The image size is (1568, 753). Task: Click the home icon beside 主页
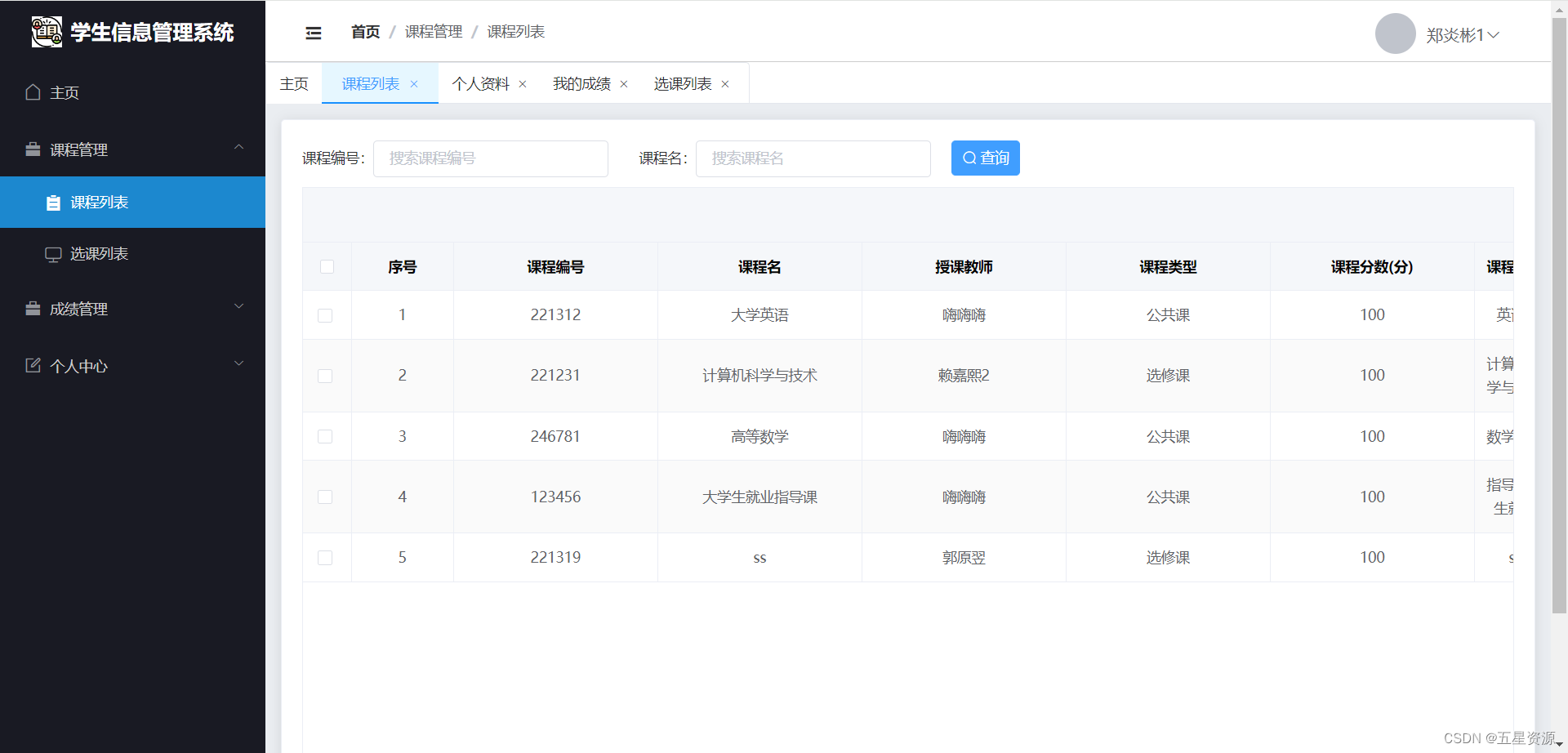pyautogui.click(x=33, y=92)
